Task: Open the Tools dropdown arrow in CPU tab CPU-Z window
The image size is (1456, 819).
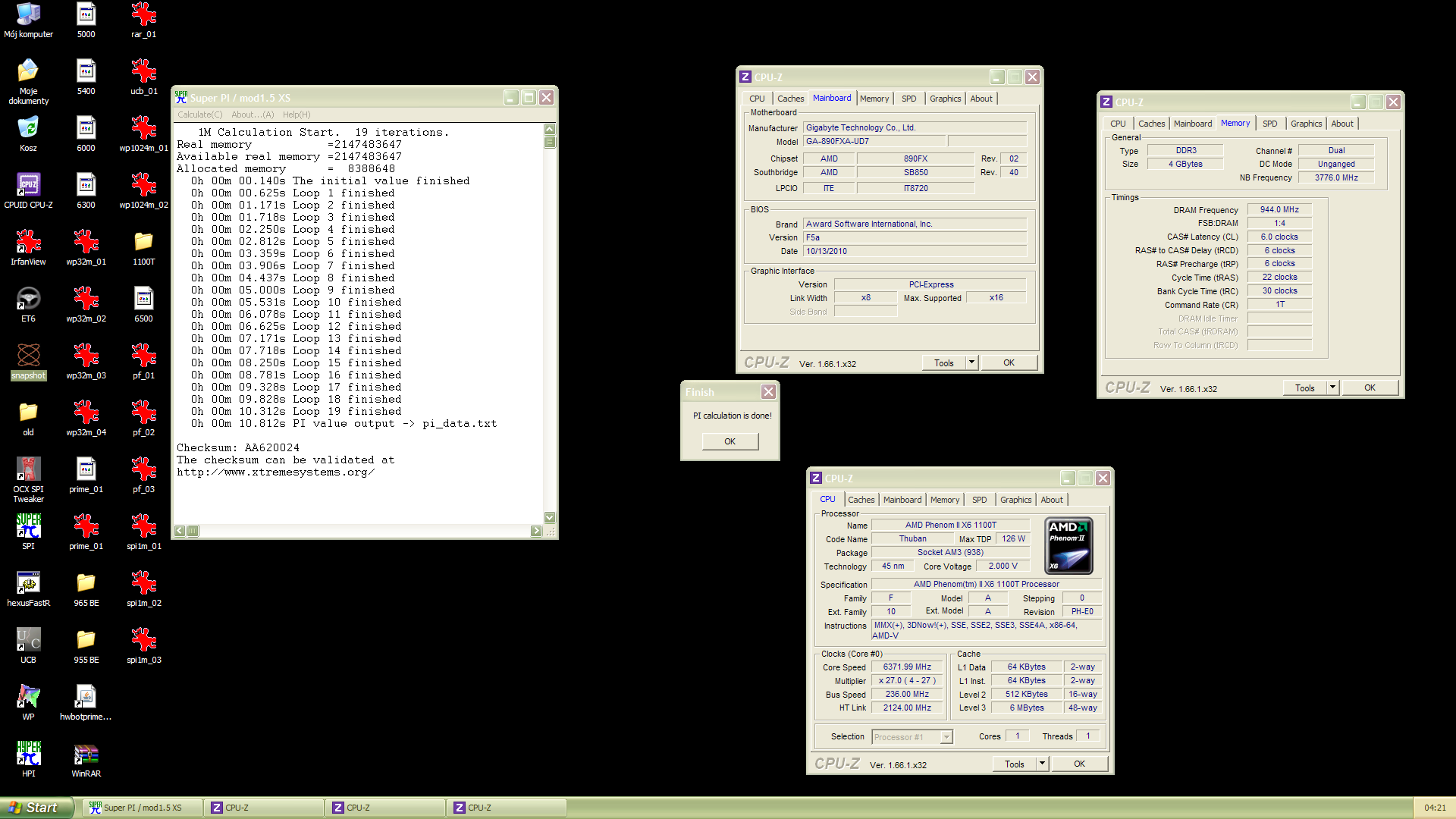Action: (1042, 764)
